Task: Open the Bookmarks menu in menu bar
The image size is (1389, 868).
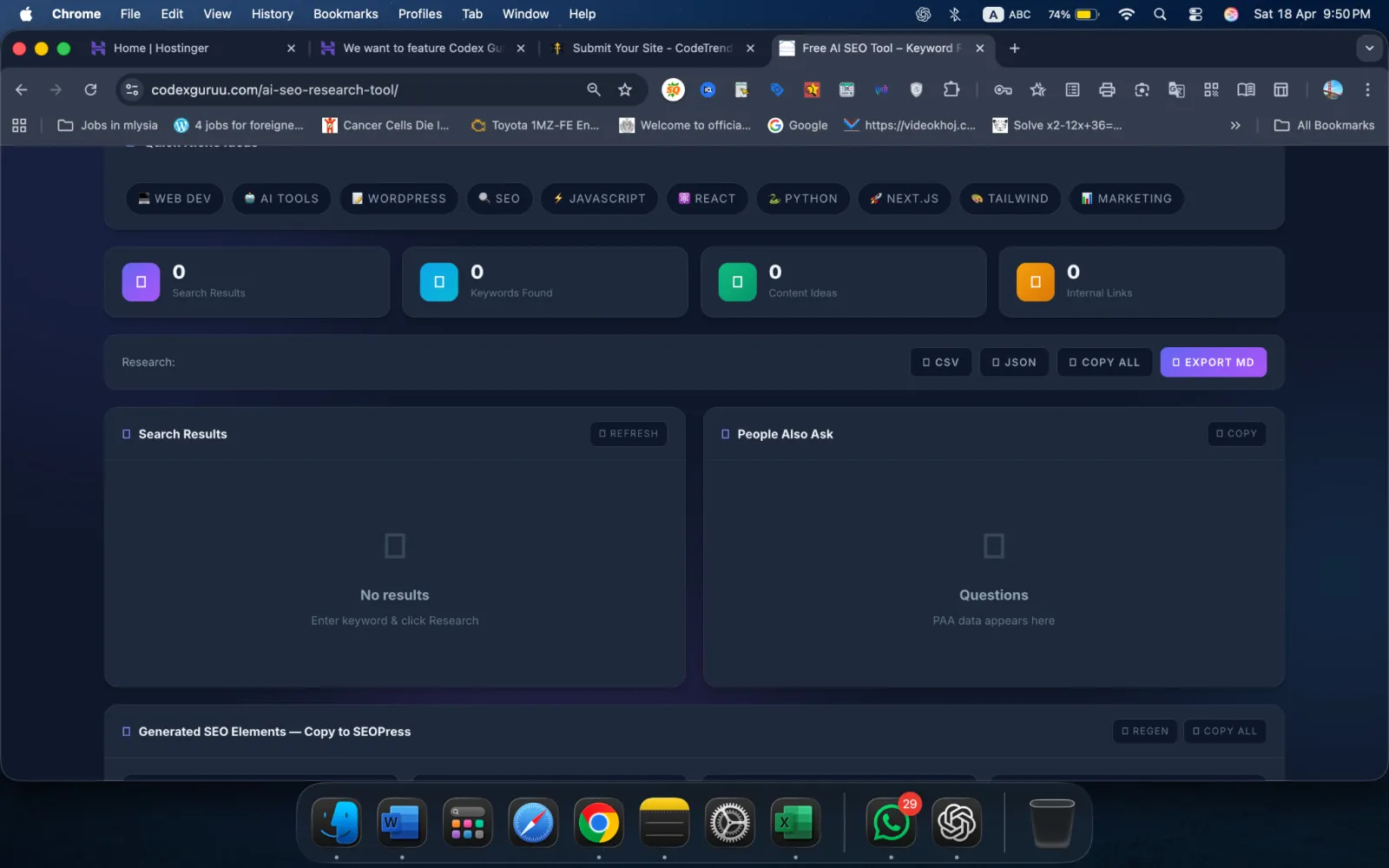Action: pos(345,14)
